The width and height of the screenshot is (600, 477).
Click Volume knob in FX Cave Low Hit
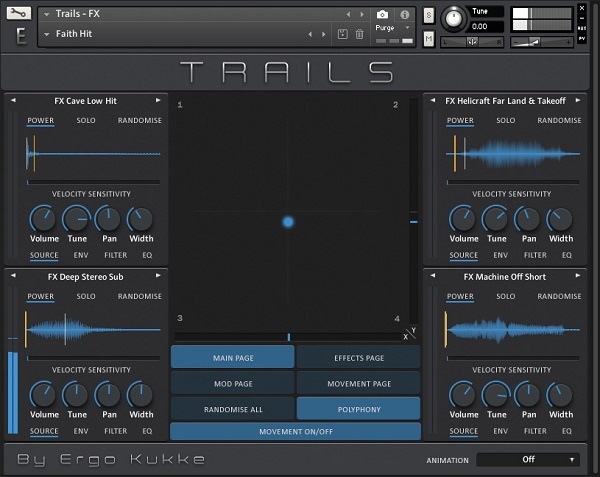43,219
